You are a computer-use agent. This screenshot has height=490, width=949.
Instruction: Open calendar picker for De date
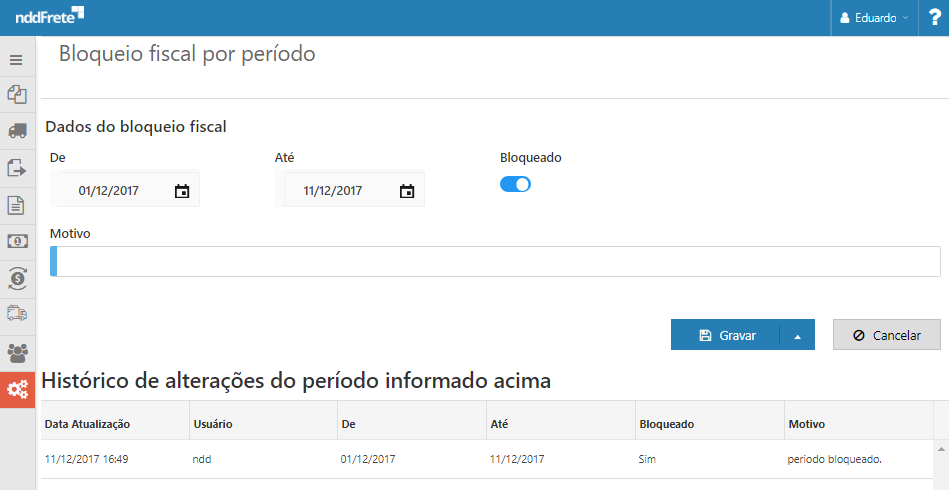point(182,191)
